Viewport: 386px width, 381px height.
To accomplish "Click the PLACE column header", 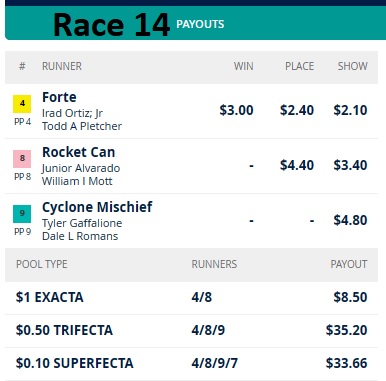I will [x=299, y=66].
